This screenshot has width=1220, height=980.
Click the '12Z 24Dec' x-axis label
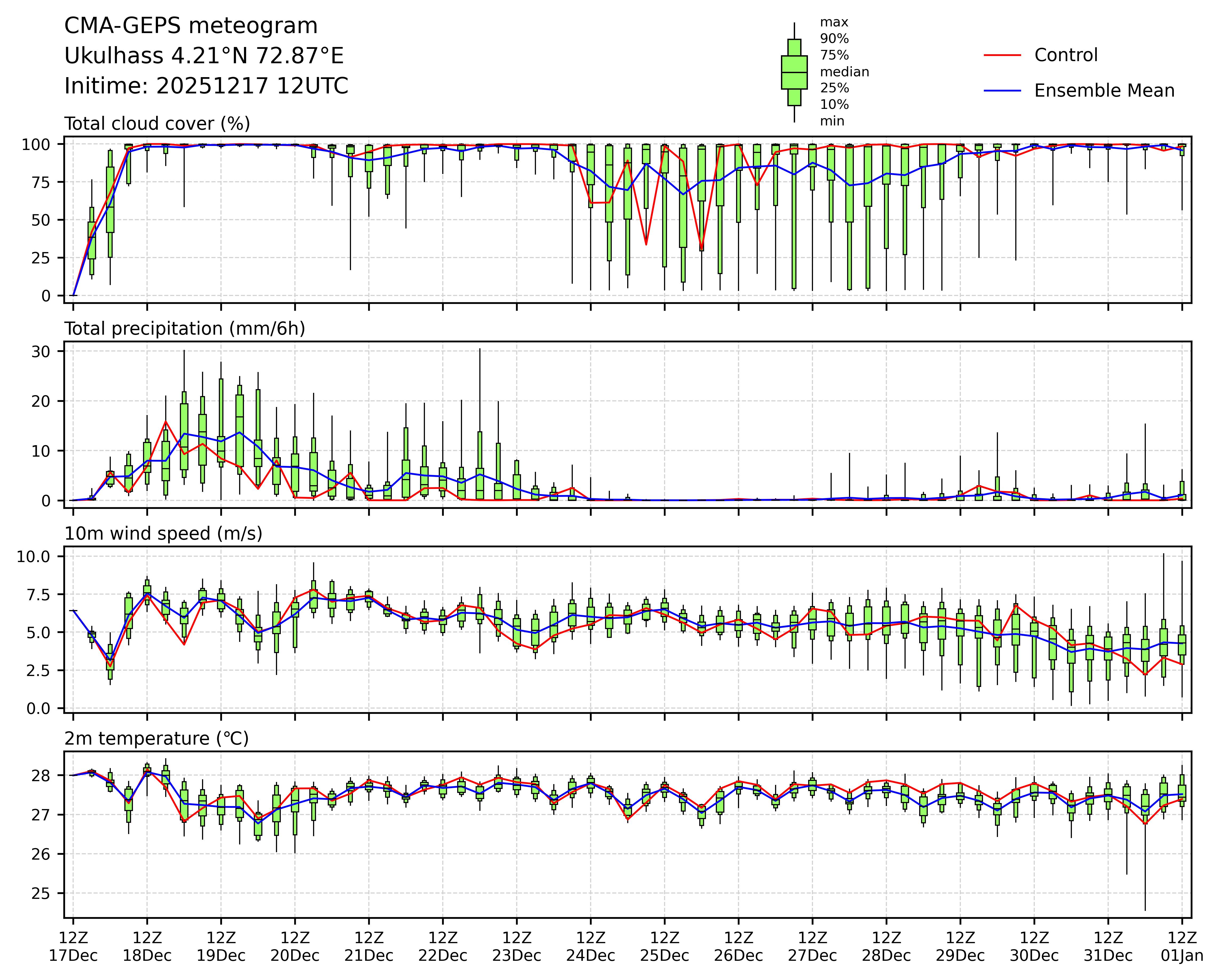[x=590, y=946]
